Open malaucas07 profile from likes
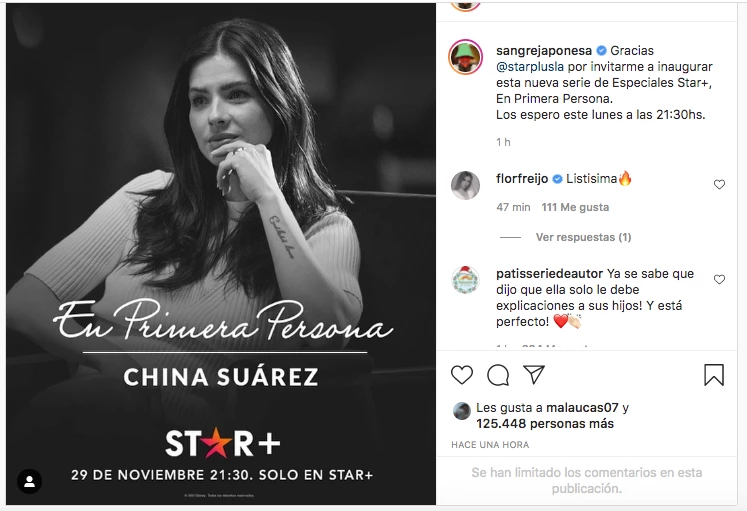The image size is (747, 511). click(x=582, y=408)
